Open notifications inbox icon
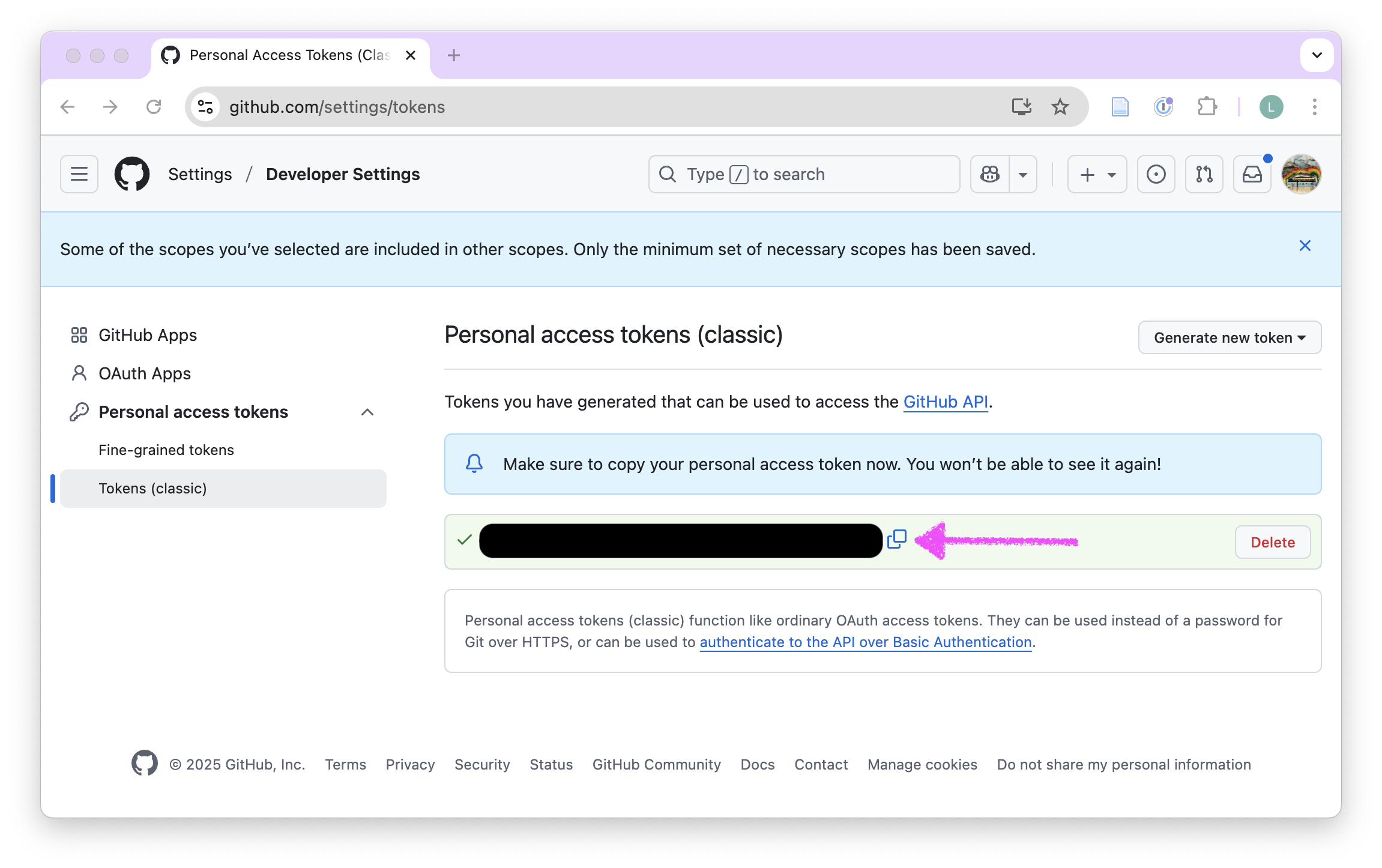This screenshot has height=868, width=1382. pos(1252,174)
